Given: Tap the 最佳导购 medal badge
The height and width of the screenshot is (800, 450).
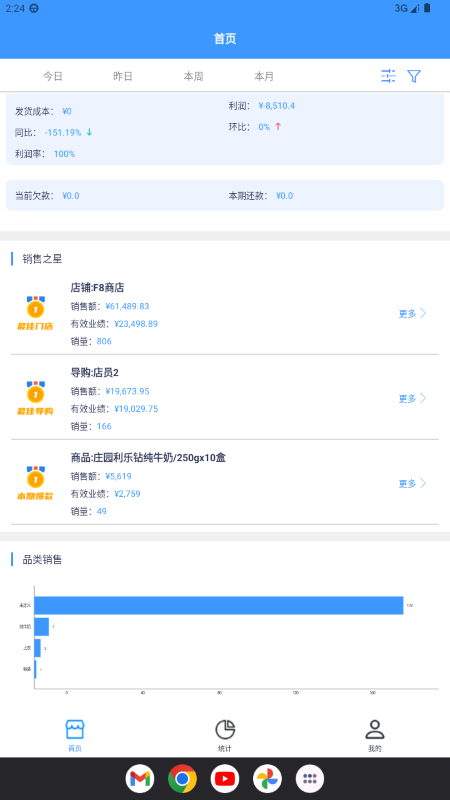Looking at the screenshot, I should click(35, 398).
